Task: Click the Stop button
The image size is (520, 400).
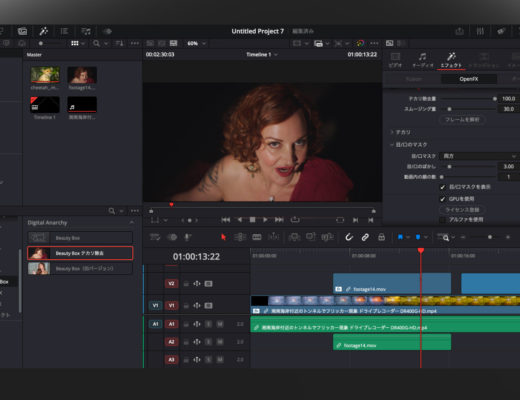Action: (x=252, y=220)
